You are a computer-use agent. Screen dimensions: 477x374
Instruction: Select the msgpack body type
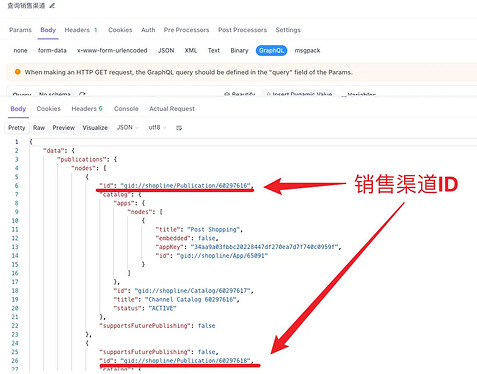(307, 51)
